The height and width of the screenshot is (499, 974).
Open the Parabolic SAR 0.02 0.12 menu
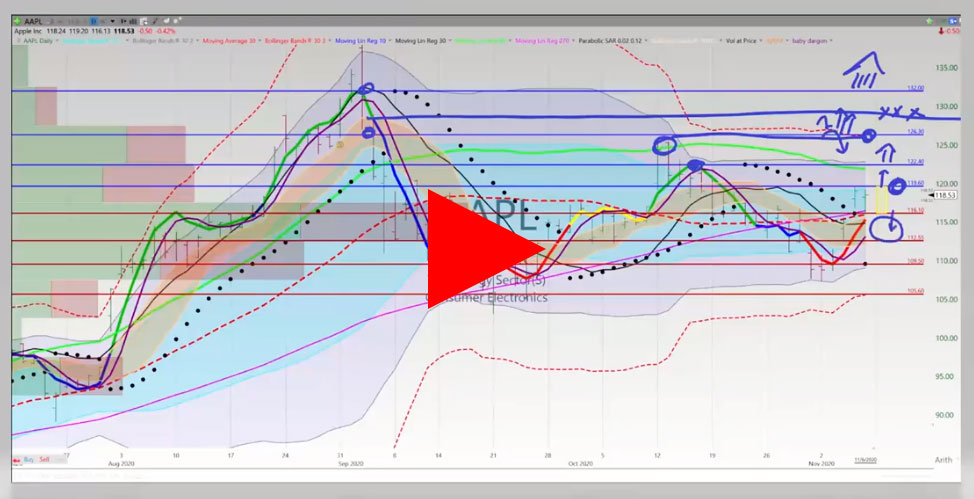coord(612,41)
